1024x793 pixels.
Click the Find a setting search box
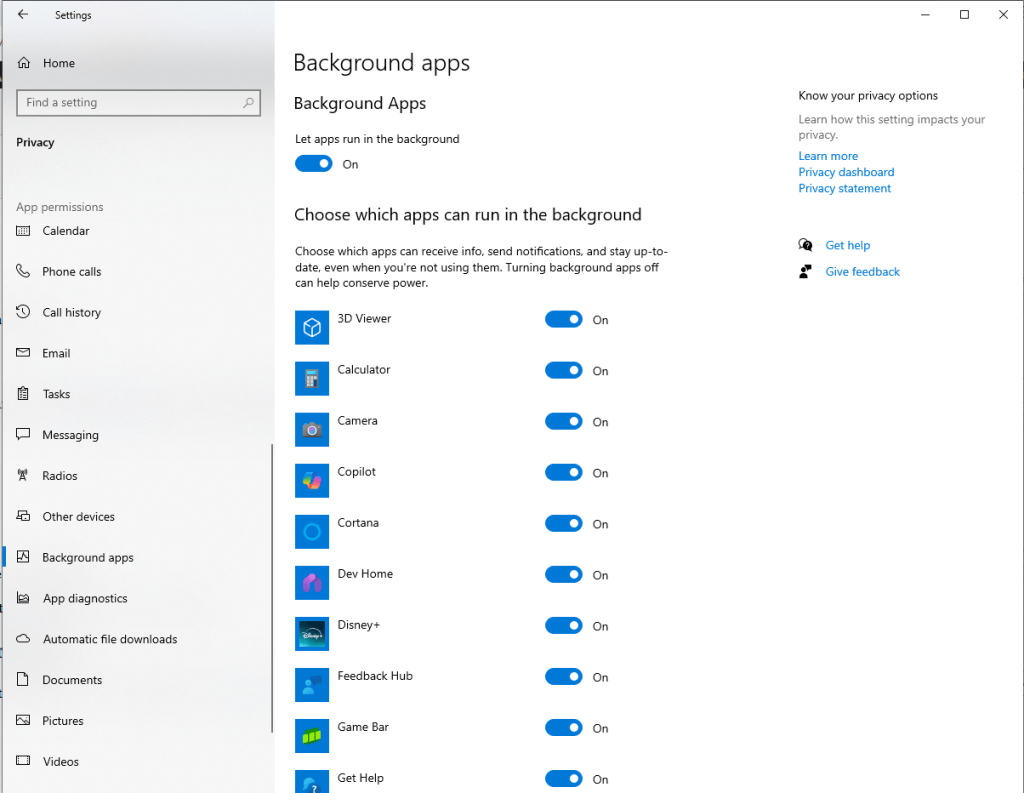pos(130,103)
